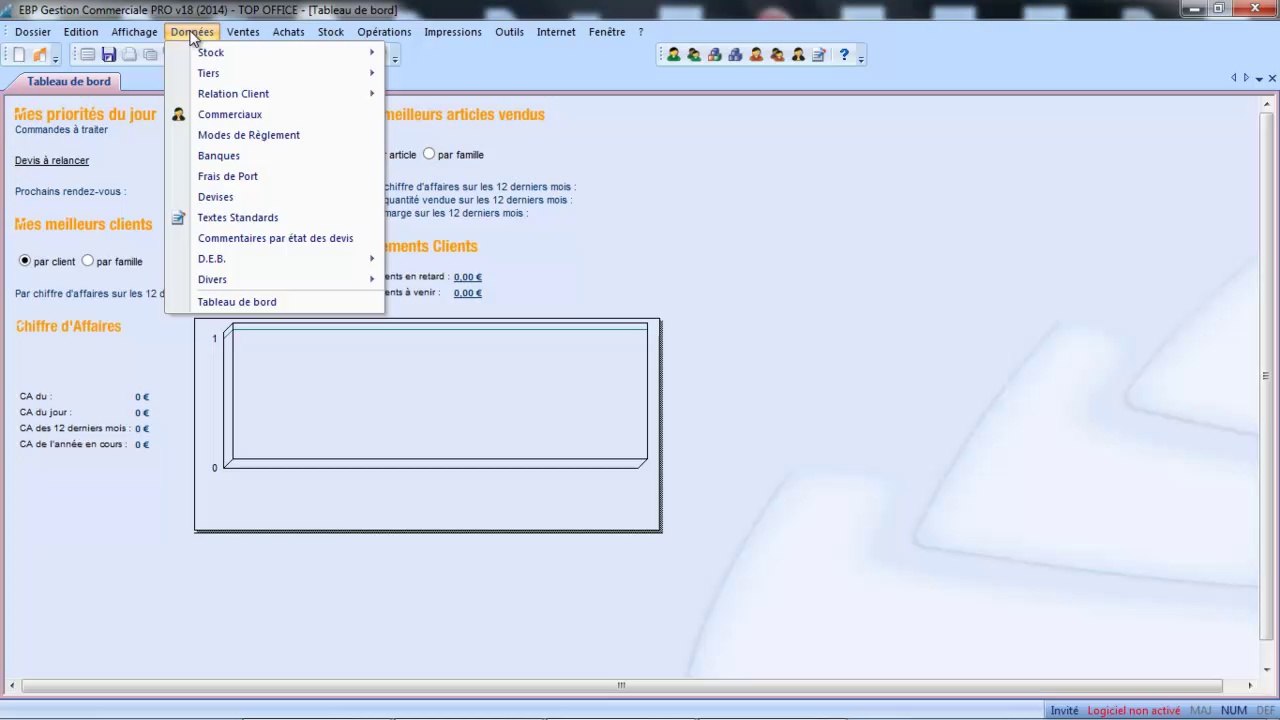Open clients with the single green person icon
The height and width of the screenshot is (720, 1280).
click(x=674, y=55)
